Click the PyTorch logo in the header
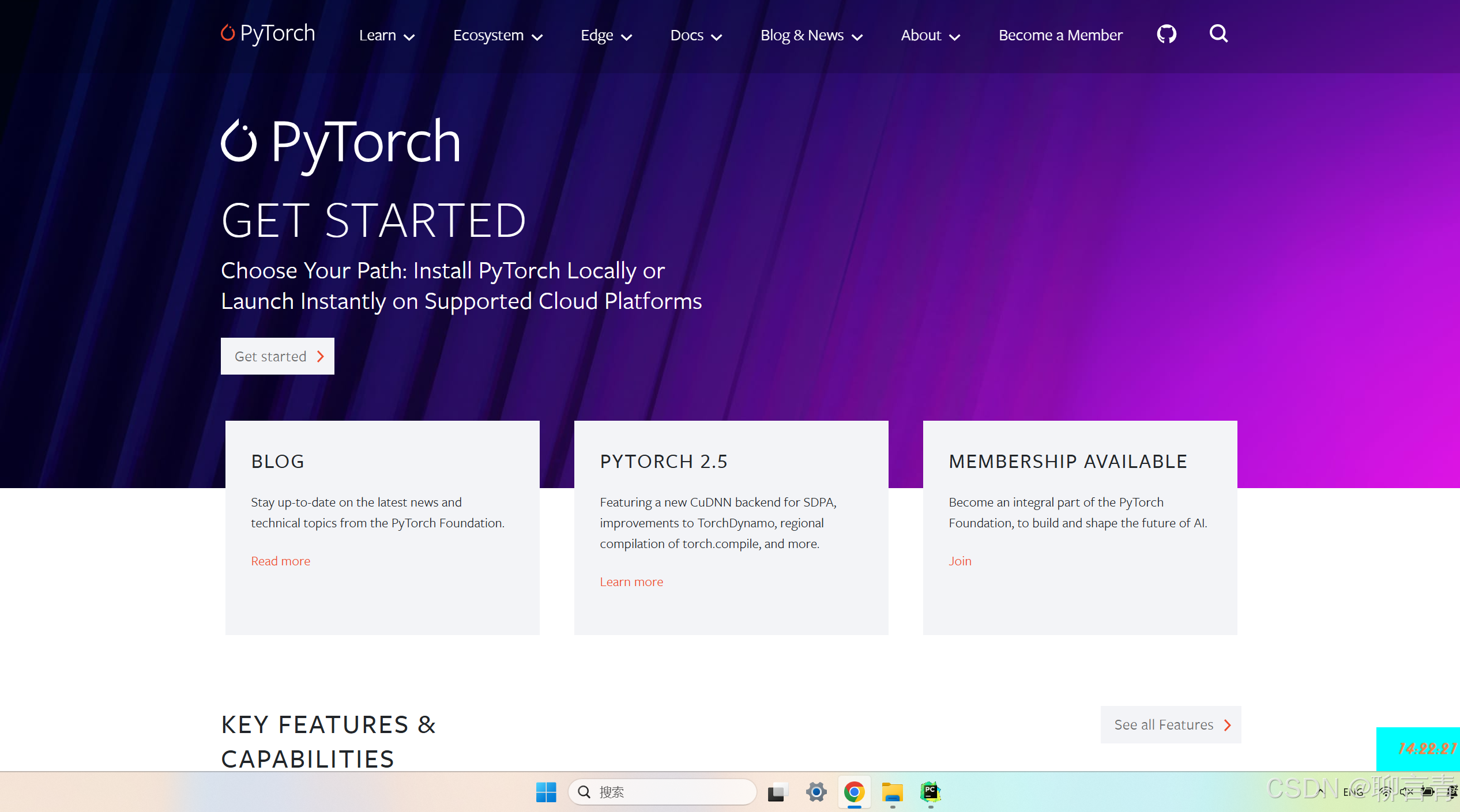Image resolution: width=1460 pixels, height=812 pixels. (268, 34)
